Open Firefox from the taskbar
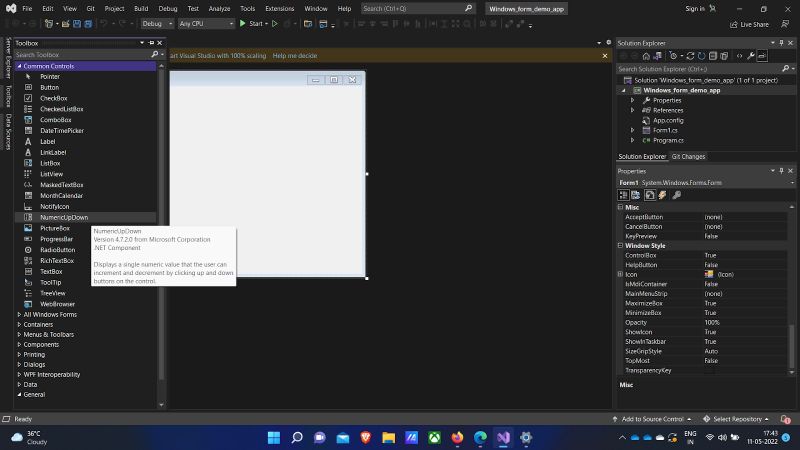Image resolution: width=800 pixels, height=450 pixels. 457,437
